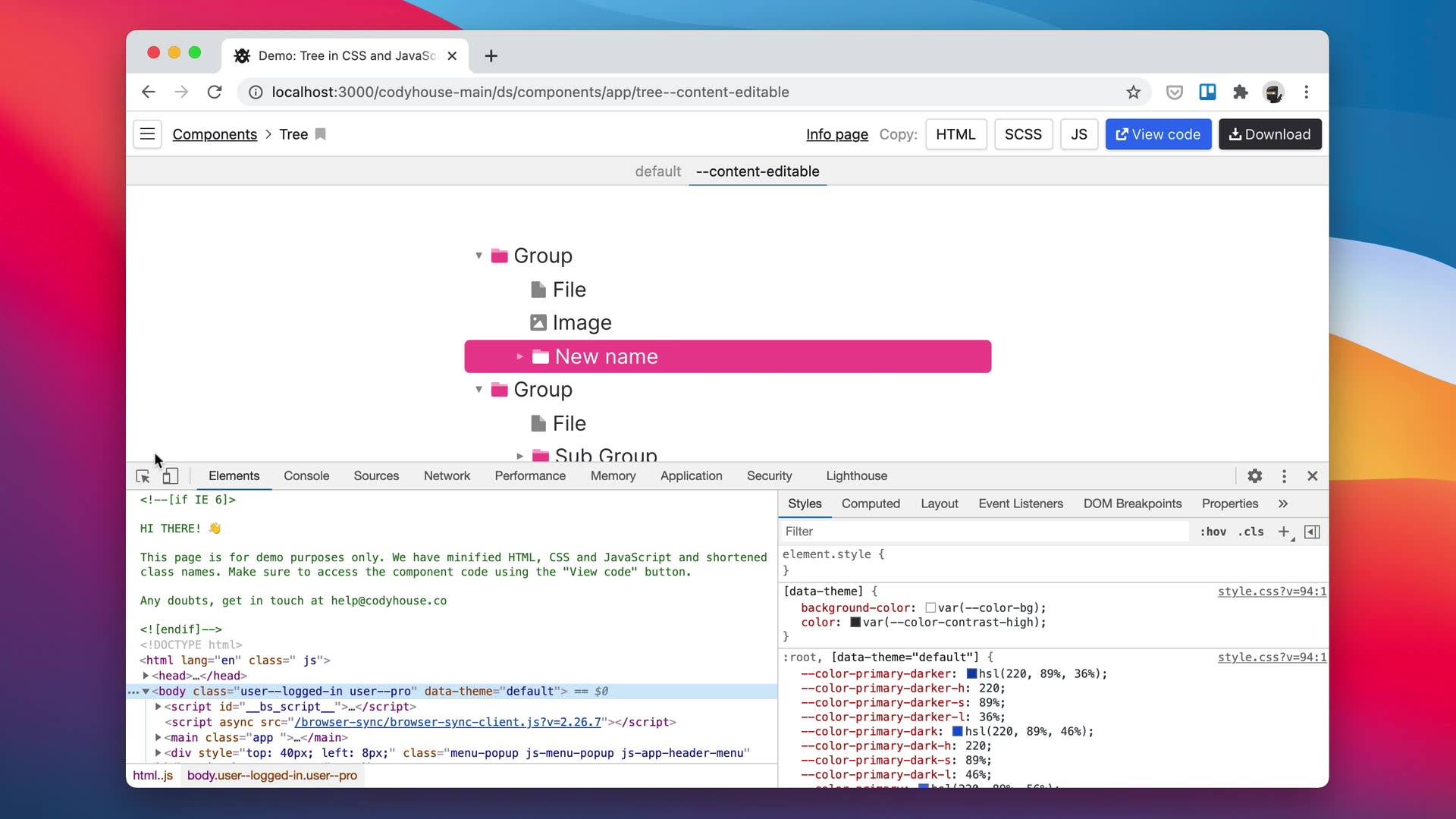Close the Demo: Tree tab
Screen dimensions: 1456x819
coord(452,55)
